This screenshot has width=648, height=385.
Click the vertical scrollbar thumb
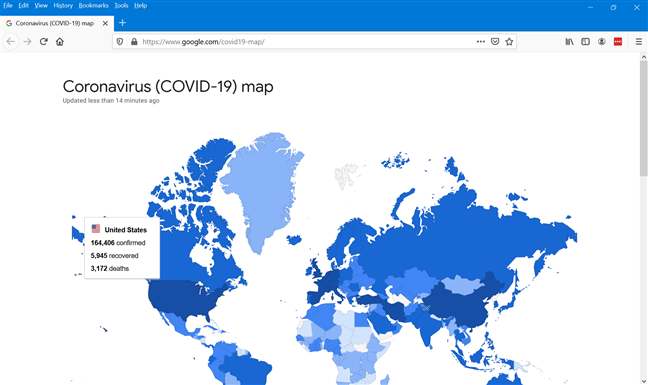click(x=643, y=118)
